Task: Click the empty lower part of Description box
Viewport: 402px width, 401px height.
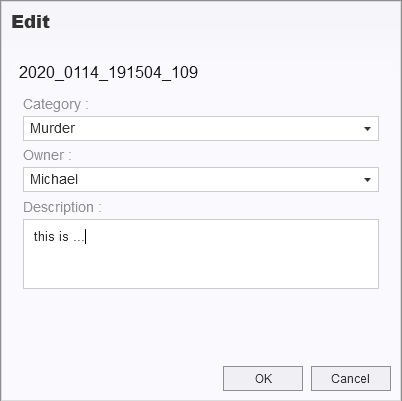Action: click(x=201, y=270)
